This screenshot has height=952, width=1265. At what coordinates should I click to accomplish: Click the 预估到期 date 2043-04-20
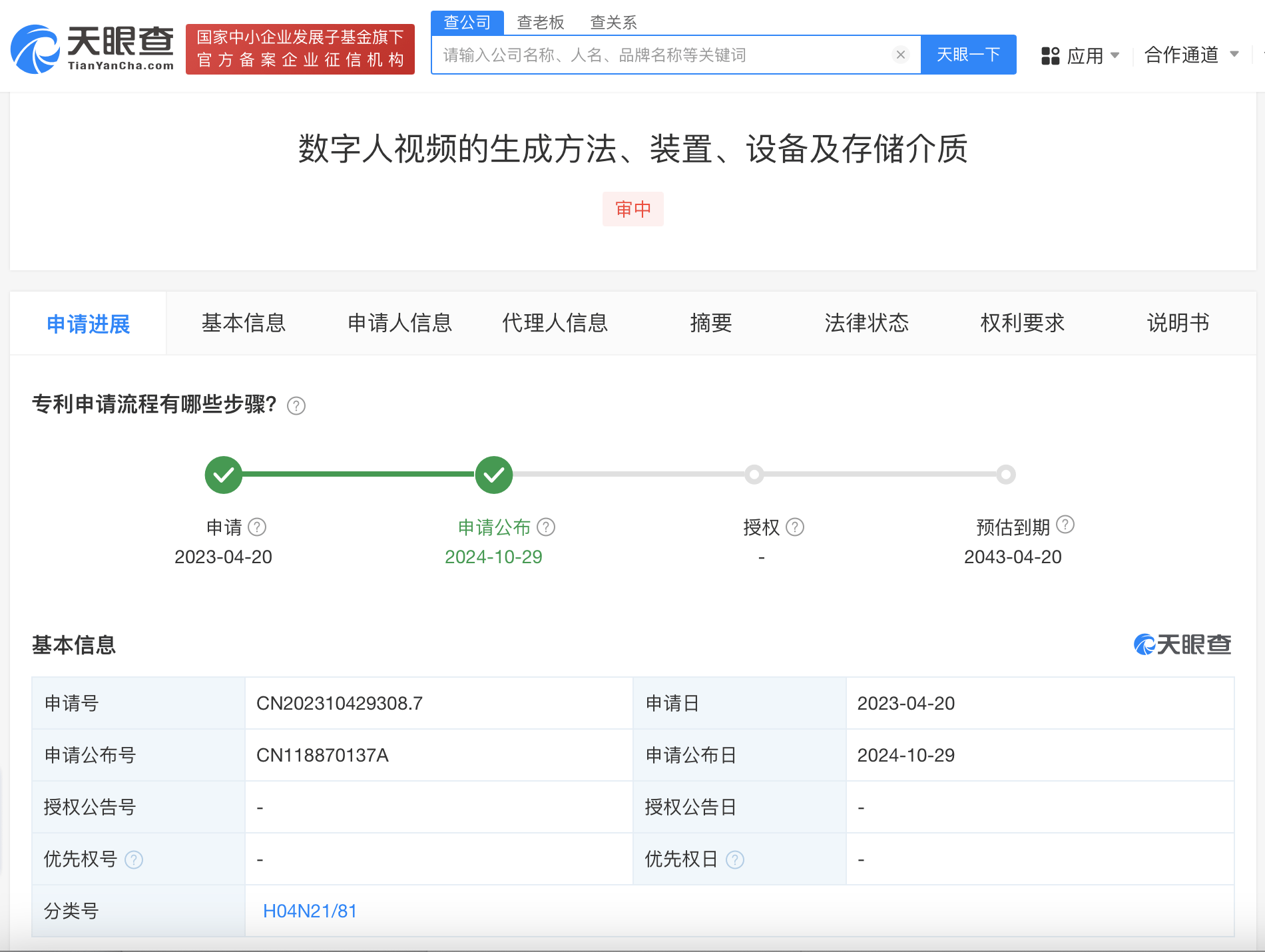pyautogui.click(x=1013, y=557)
